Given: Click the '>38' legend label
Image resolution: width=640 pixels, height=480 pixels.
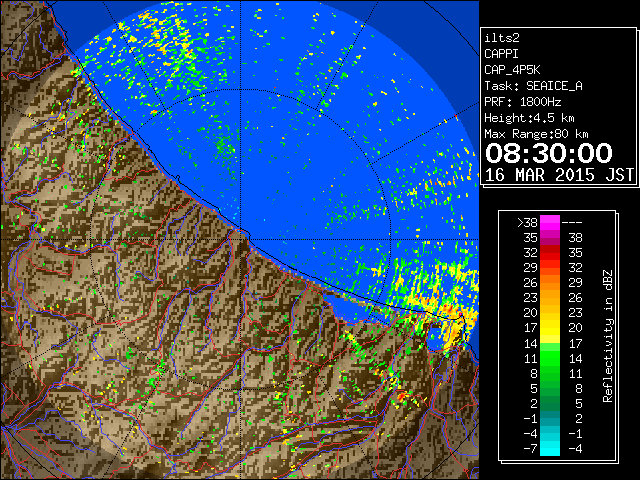Looking at the screenshot, I should click(527, 223).
